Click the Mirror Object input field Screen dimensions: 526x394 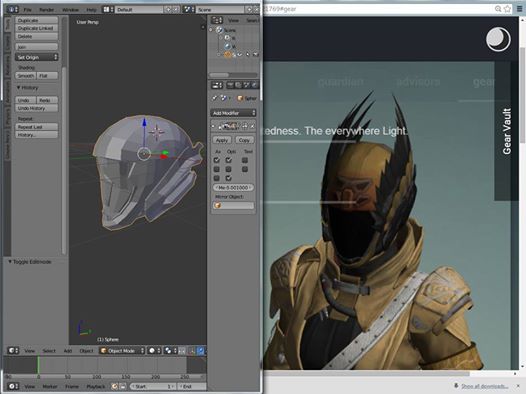point(233,205)
